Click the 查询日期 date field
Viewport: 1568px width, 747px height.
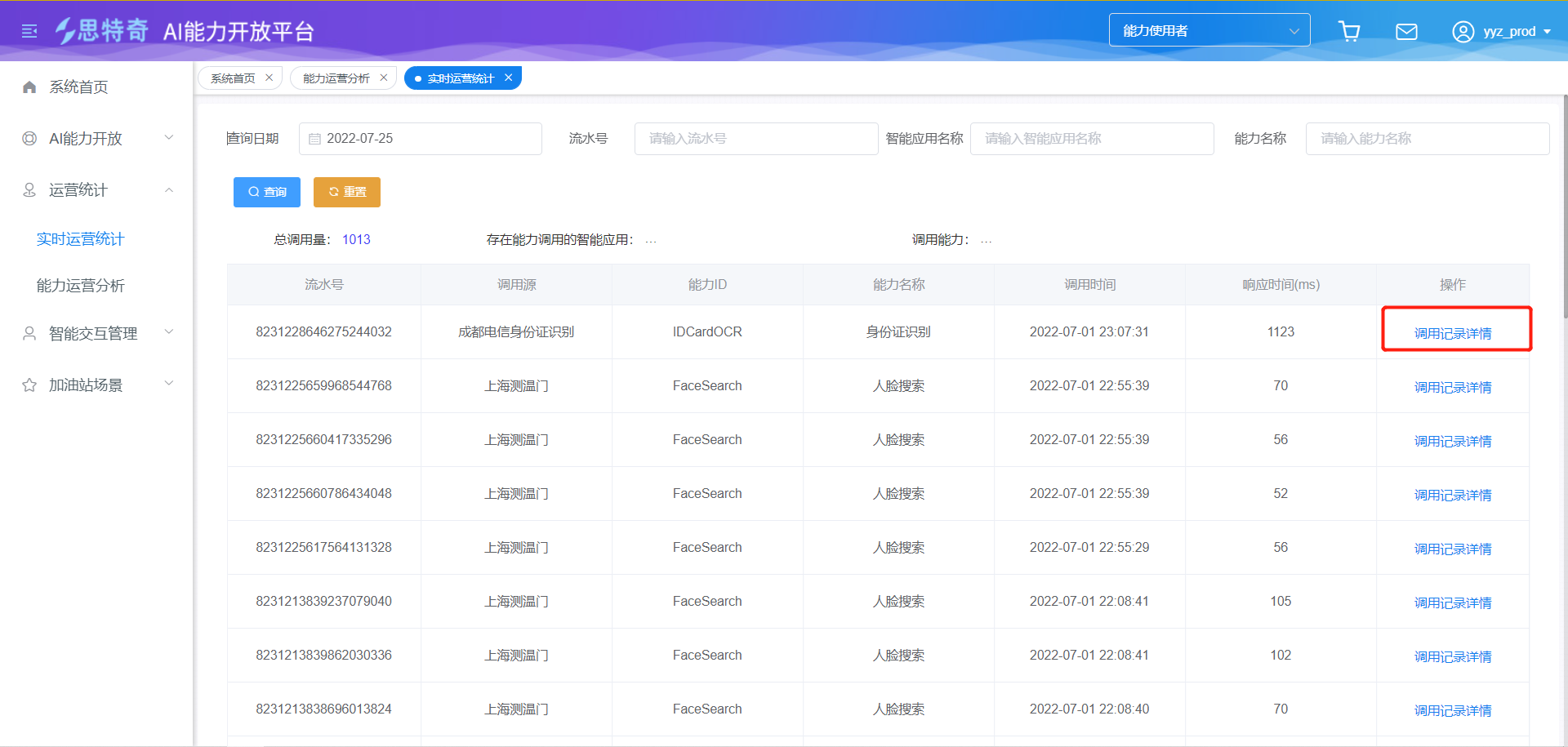(x=421, y=139)
